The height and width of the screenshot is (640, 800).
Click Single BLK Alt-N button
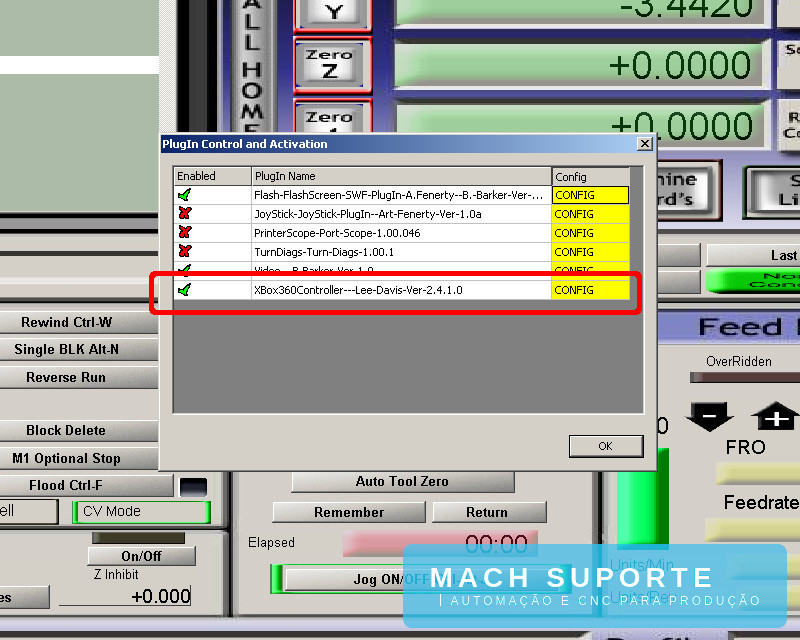click(x=78, y=350)
